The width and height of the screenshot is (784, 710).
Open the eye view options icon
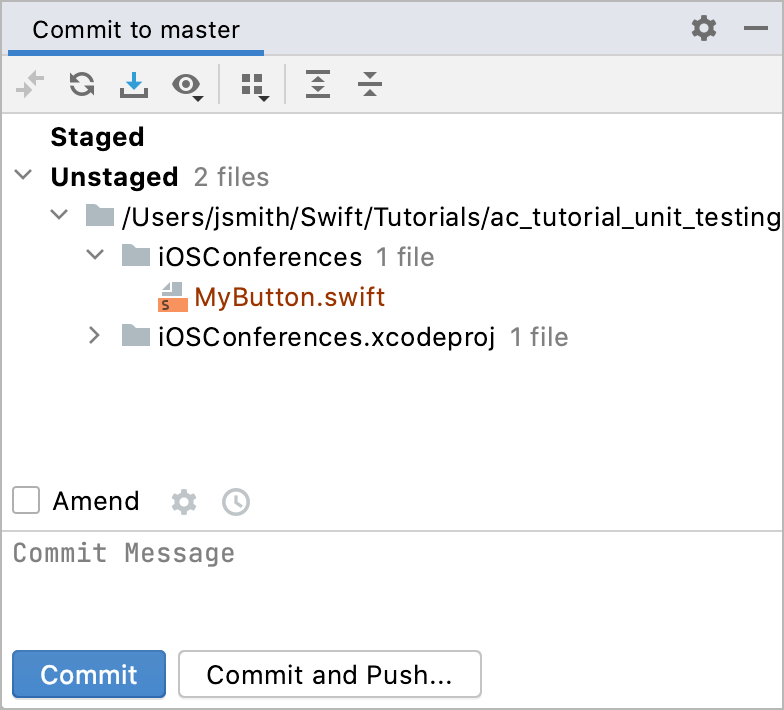pyautogui.click(x=188, y=86)
